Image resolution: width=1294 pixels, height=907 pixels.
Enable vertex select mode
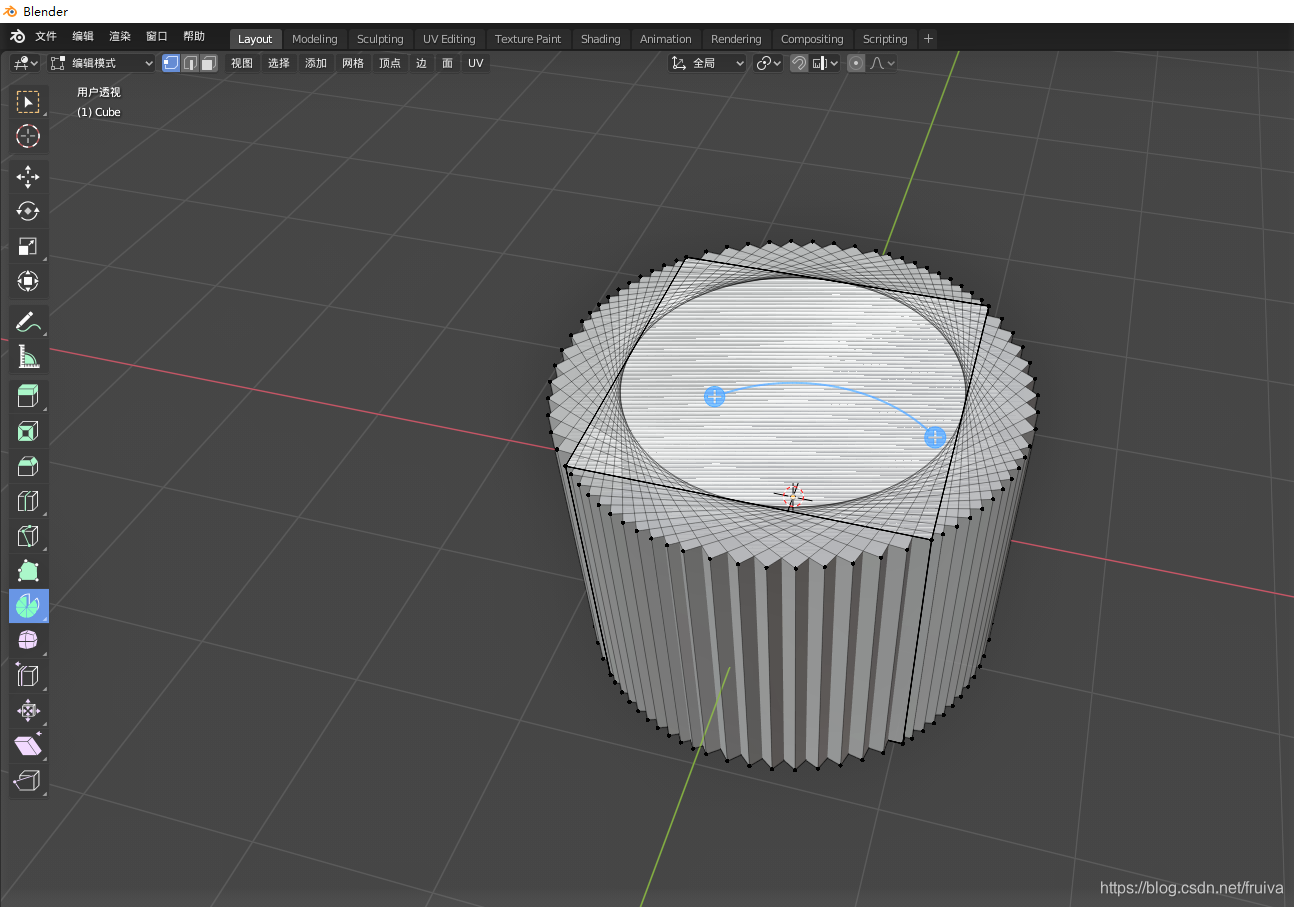[171, 63]
